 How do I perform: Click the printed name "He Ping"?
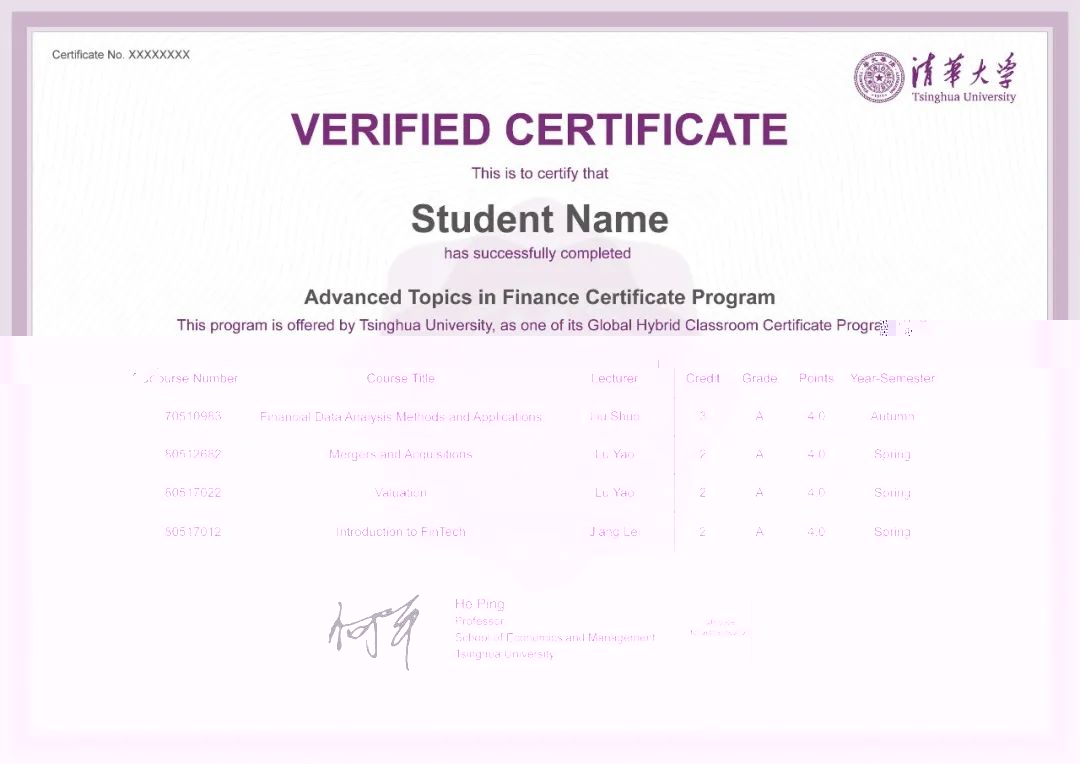coord(479,604)
